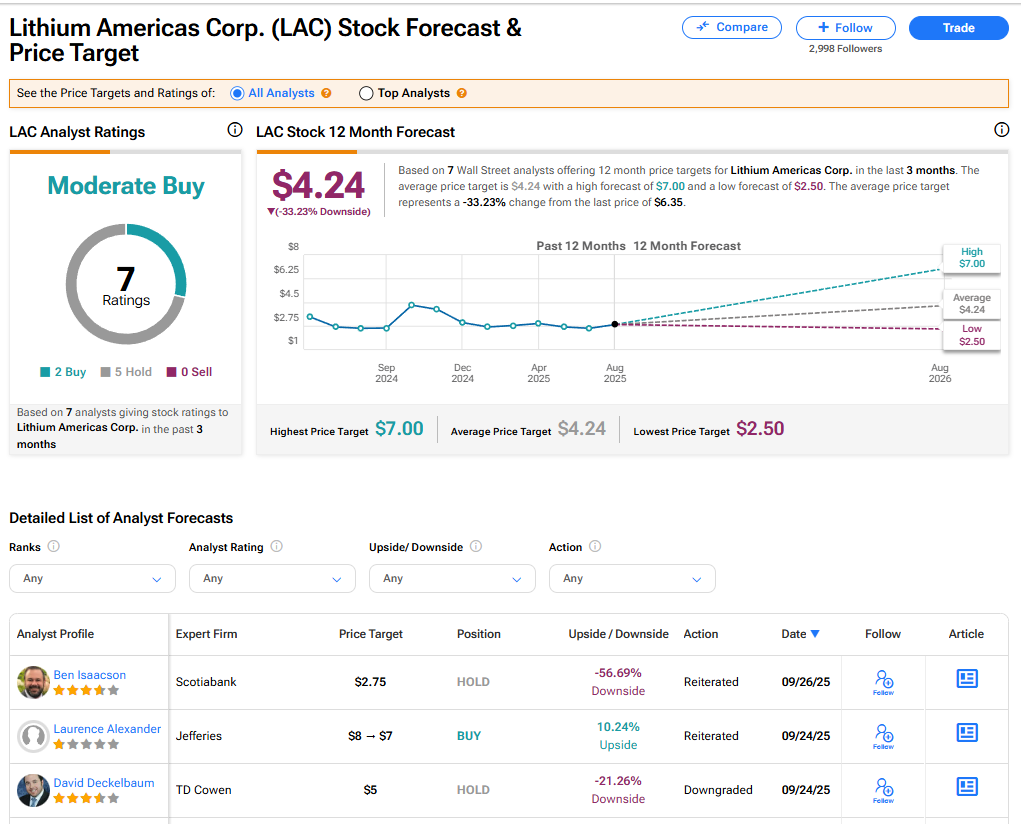Show info for 12 Month Forecast

pyautogui.click(x=1001, y=130)
